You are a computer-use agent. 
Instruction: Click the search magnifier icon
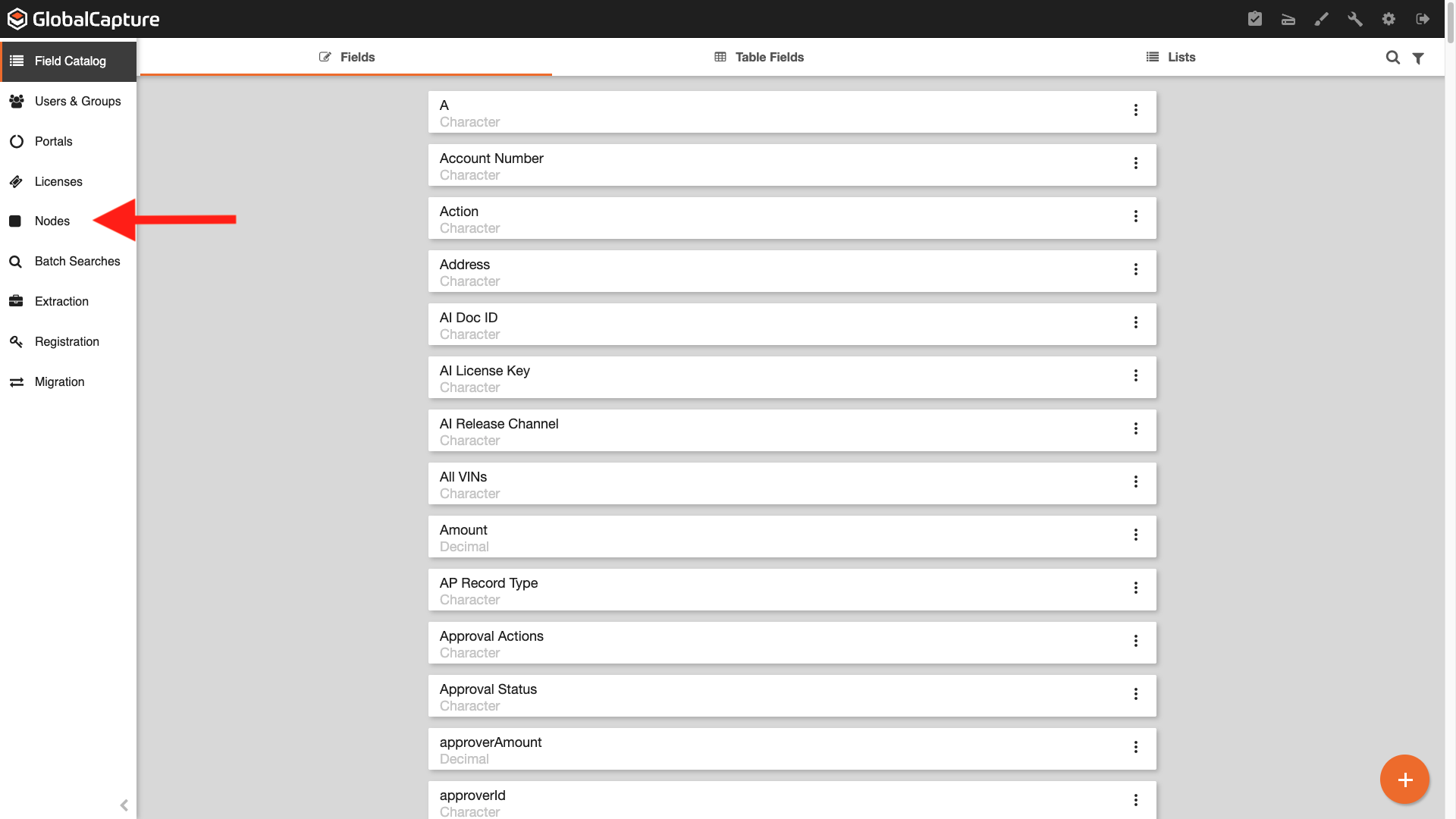pos(1392,58)
